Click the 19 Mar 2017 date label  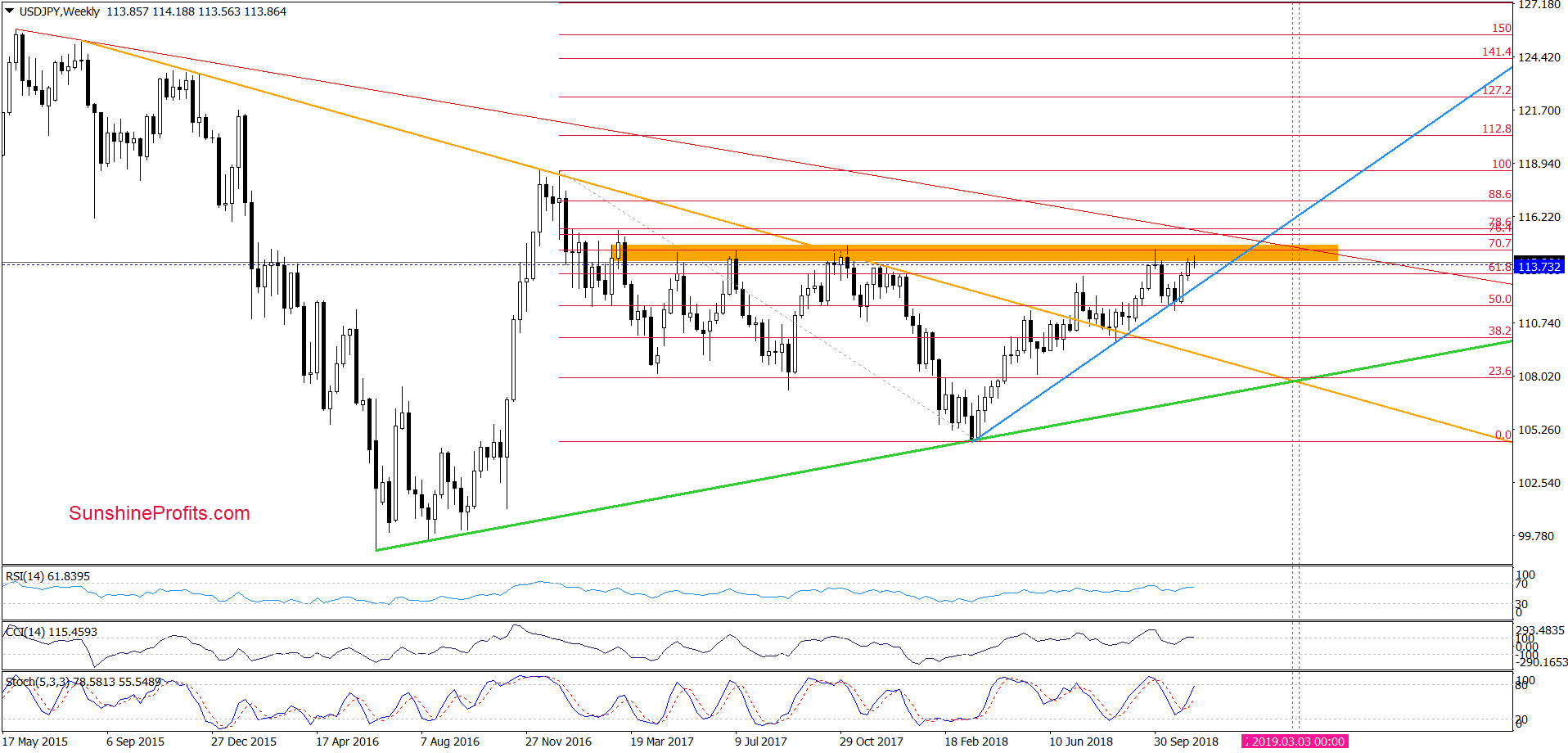click(662, 742)
